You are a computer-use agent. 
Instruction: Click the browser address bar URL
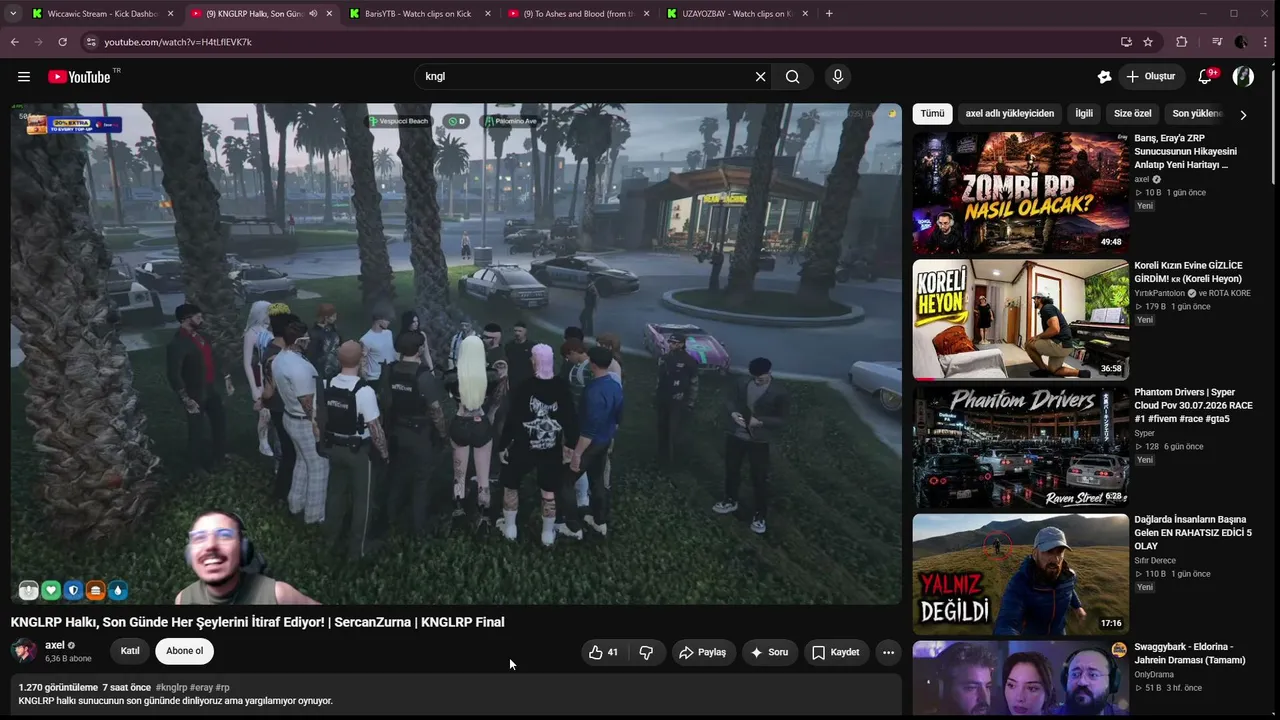point(178,42)
